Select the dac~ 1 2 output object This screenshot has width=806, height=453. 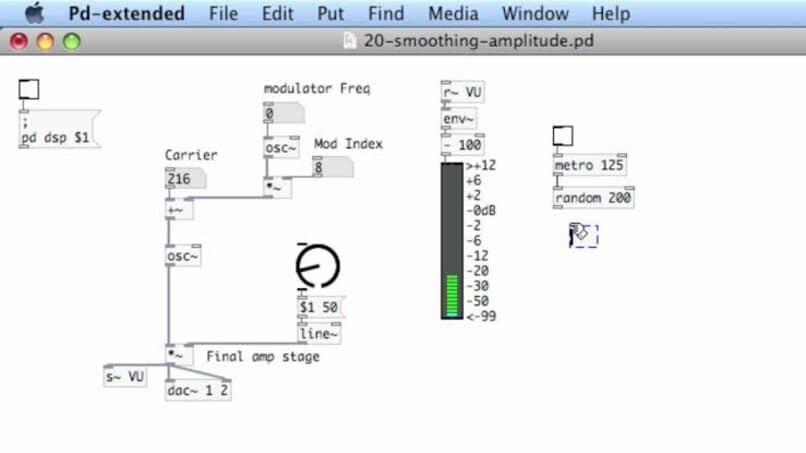(197, 391)
